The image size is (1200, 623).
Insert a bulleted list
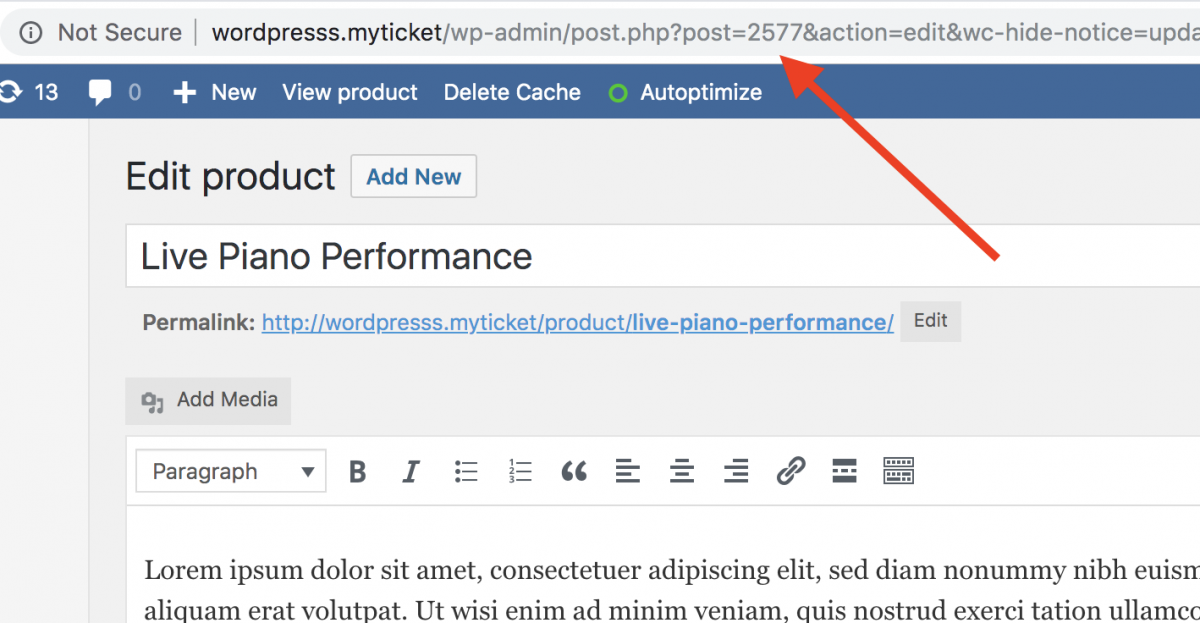point(466,470)
